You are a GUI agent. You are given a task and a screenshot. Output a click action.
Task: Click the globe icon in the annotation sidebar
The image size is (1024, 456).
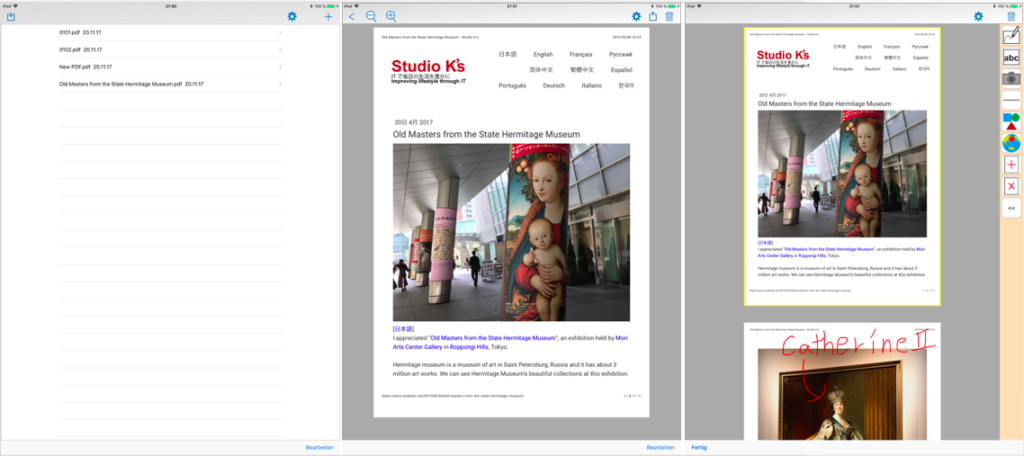(1010, 143)
